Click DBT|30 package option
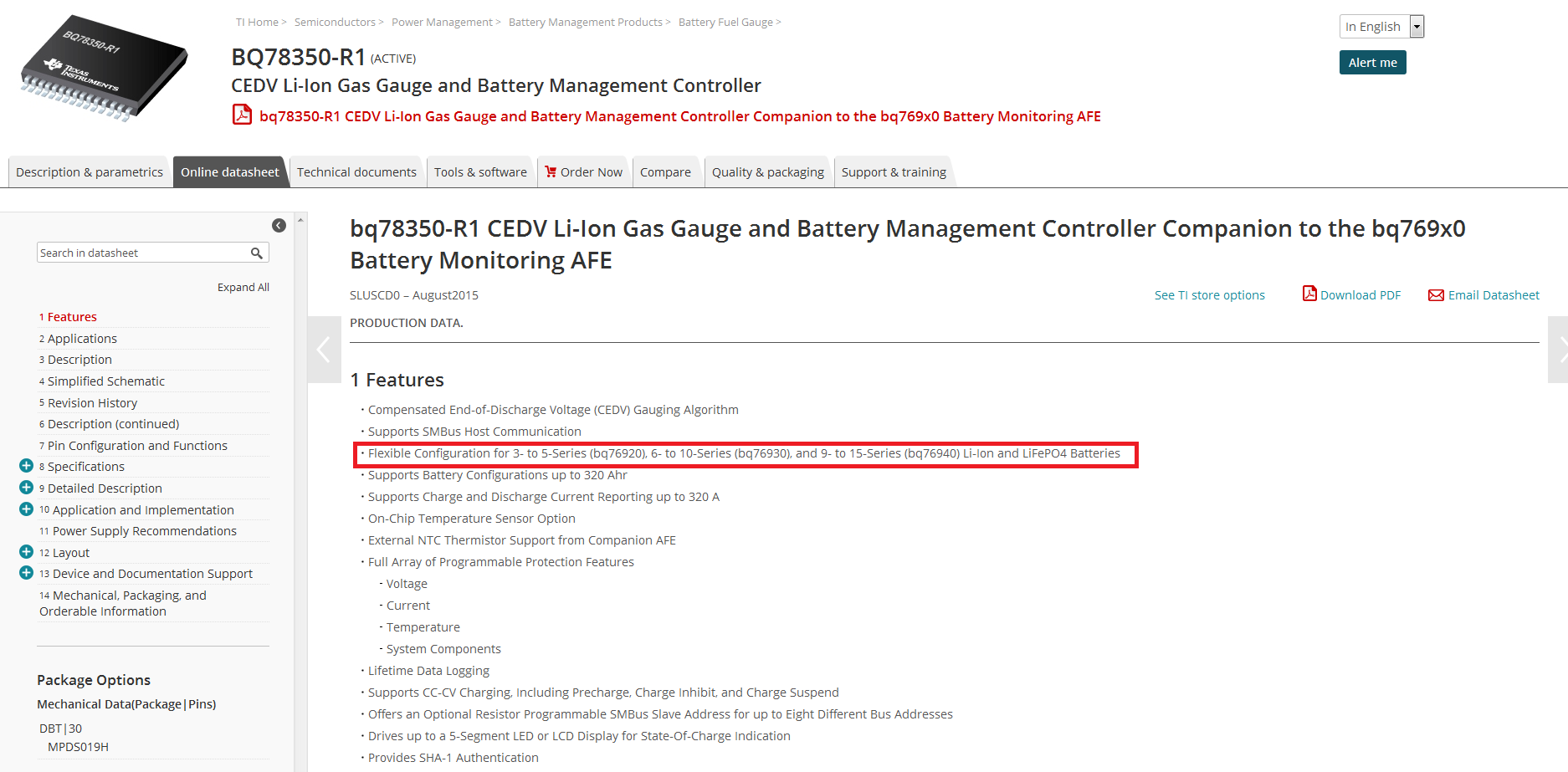Image resolution: width=1568 pixels, height=772 pixels. (x=60, y=729)
